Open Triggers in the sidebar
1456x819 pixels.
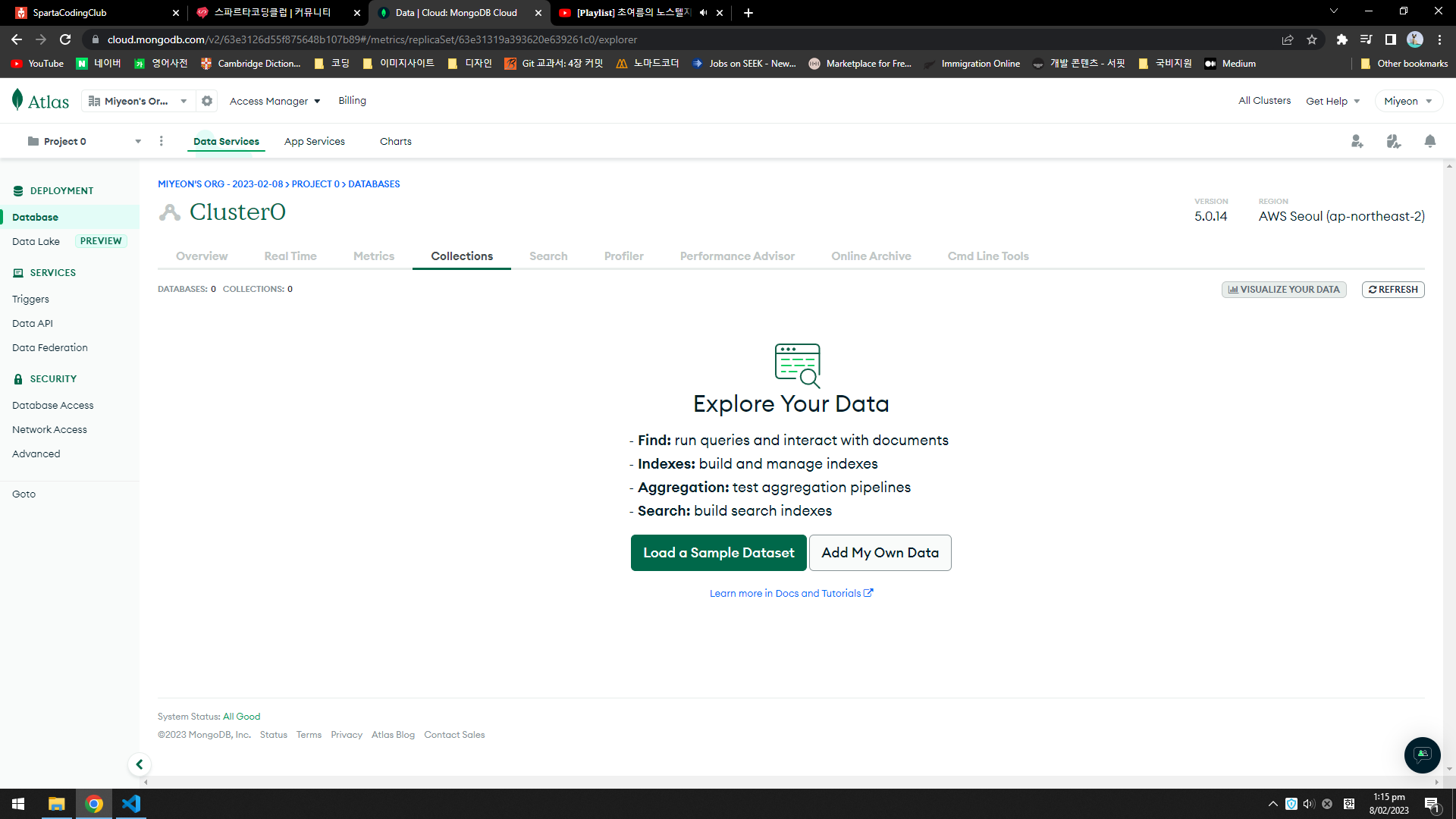point(30,299)
